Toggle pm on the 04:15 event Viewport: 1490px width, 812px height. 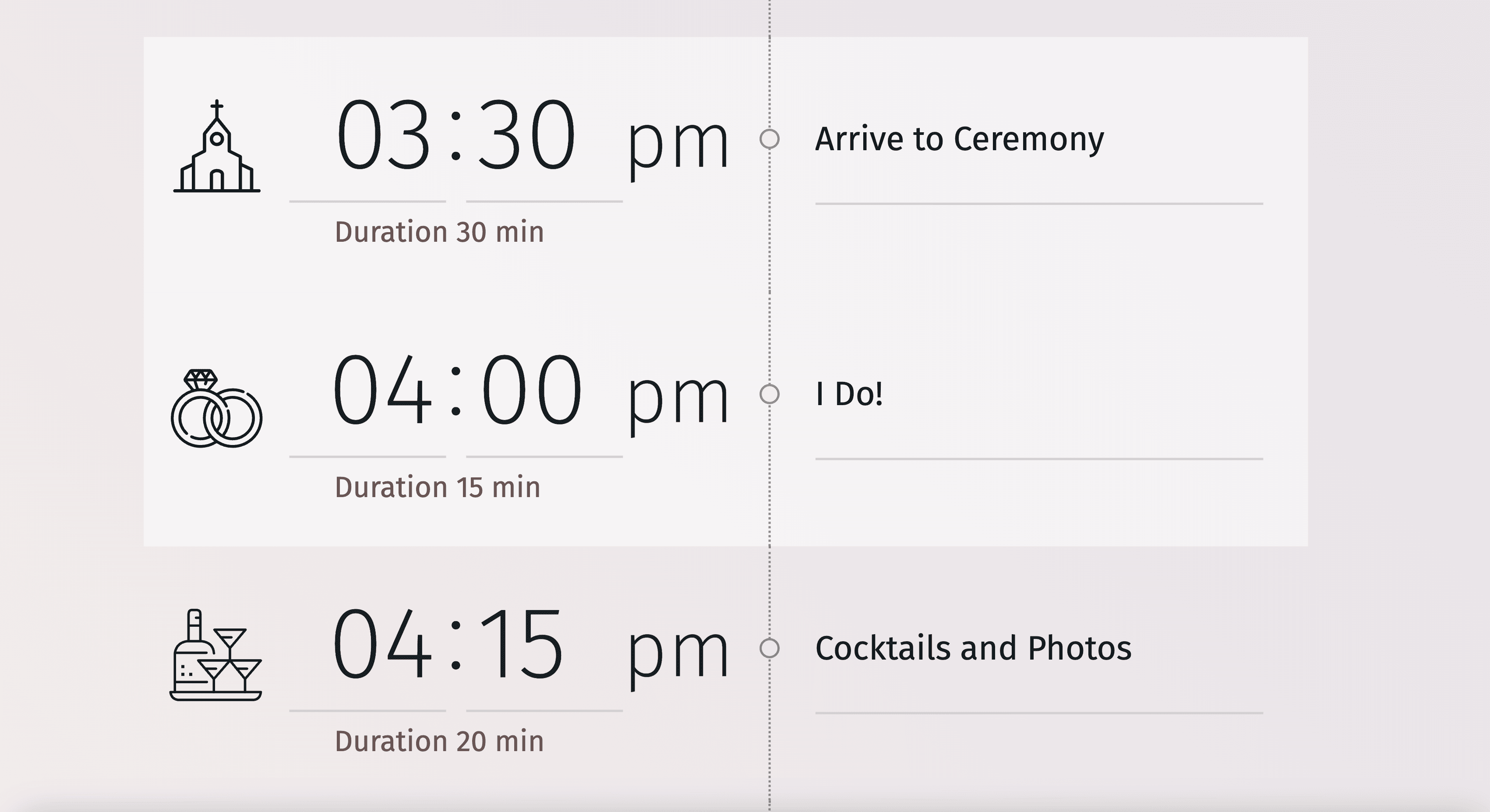(678, 653)
